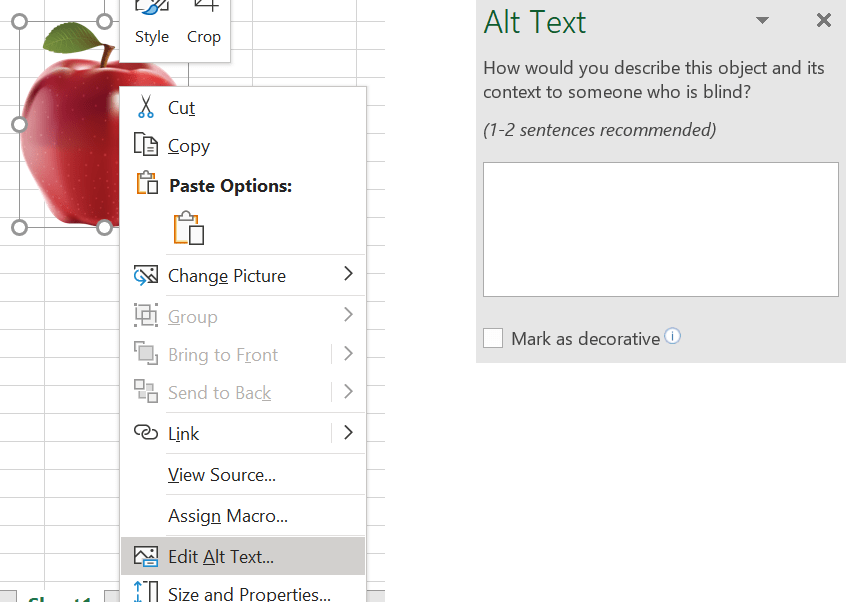This screenshot has height=605, width=846.
Task: Click the Change Picture icon
Action: click(146, 275)
